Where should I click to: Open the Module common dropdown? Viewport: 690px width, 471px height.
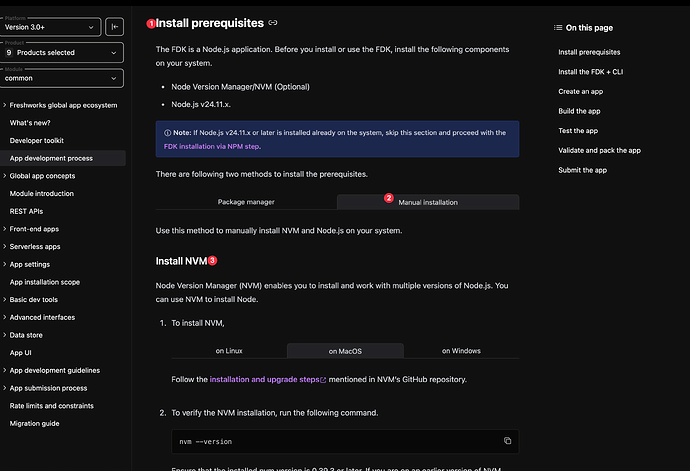click(x=62, y=77)
